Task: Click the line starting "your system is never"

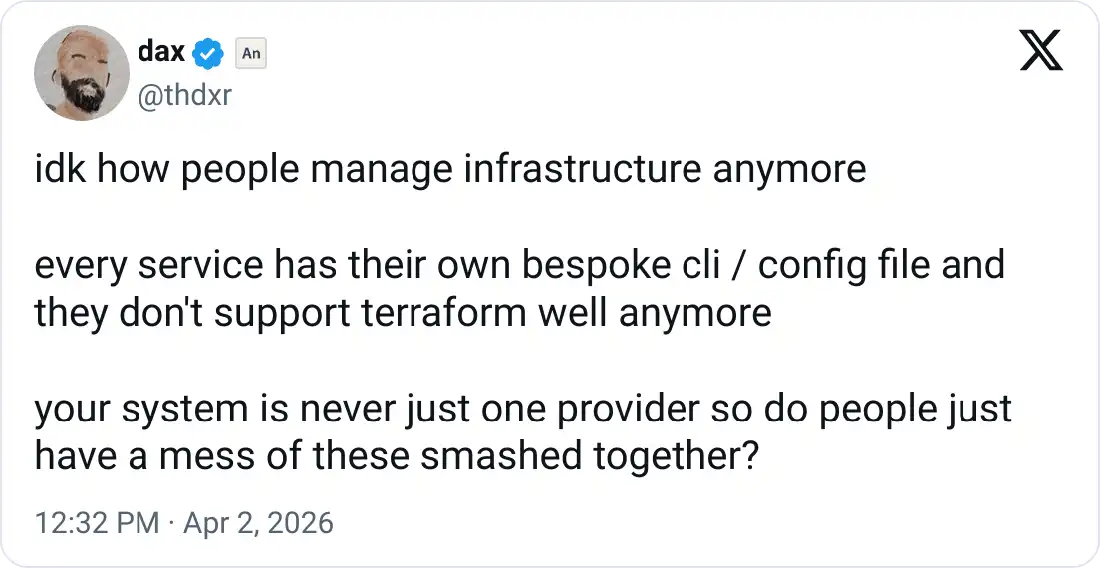Action: click(523, 409)
